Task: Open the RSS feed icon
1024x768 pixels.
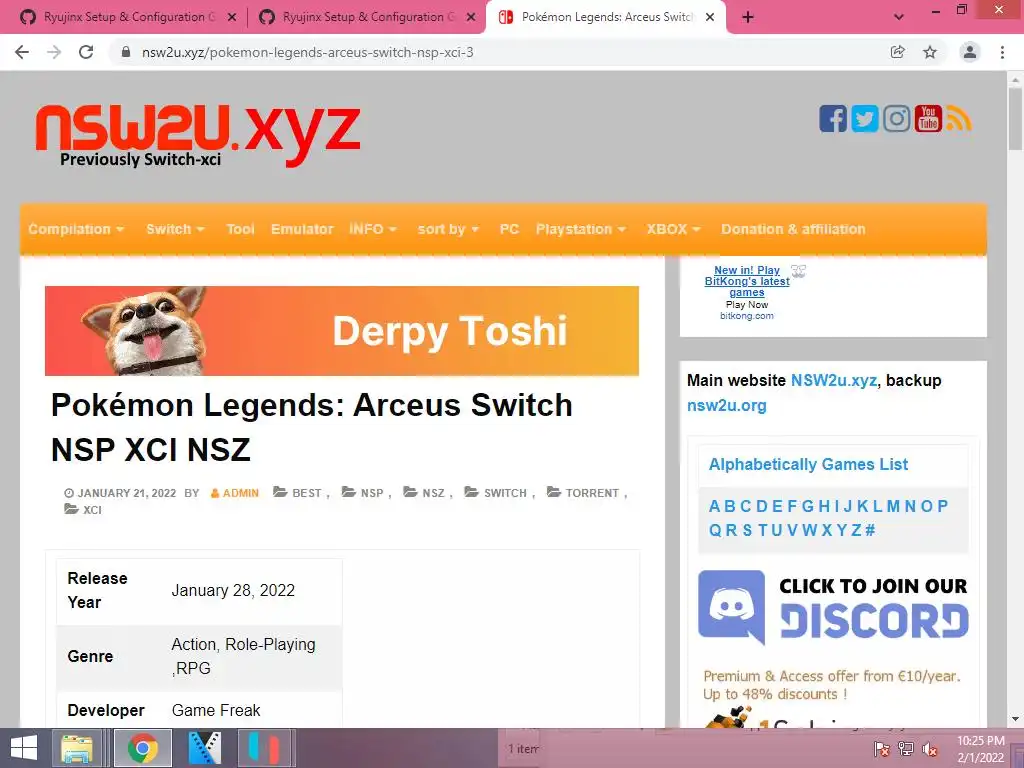Action: click(x=959, y=119)
